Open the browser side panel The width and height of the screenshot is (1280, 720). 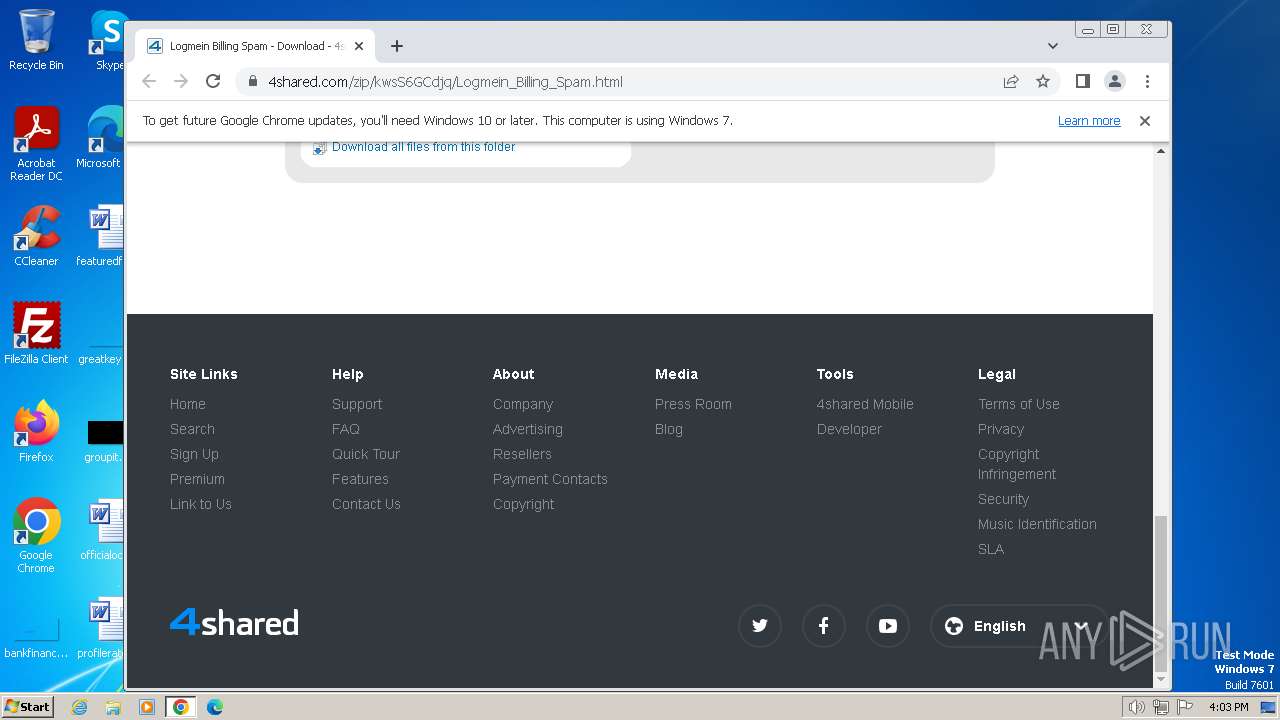point(1082,81)
